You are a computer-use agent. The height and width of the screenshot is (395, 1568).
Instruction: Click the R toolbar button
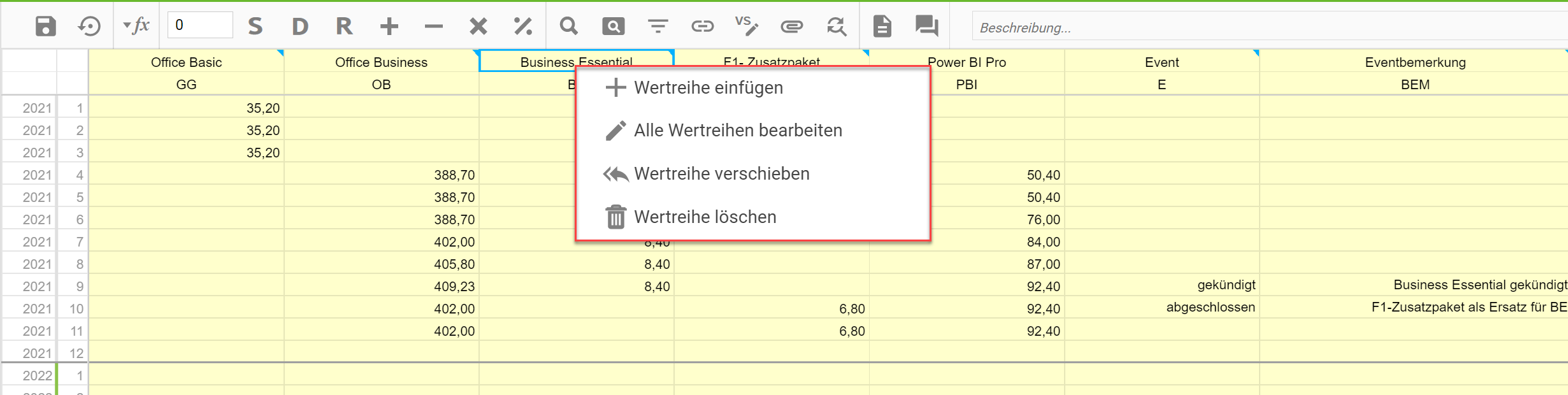[344, 26]
